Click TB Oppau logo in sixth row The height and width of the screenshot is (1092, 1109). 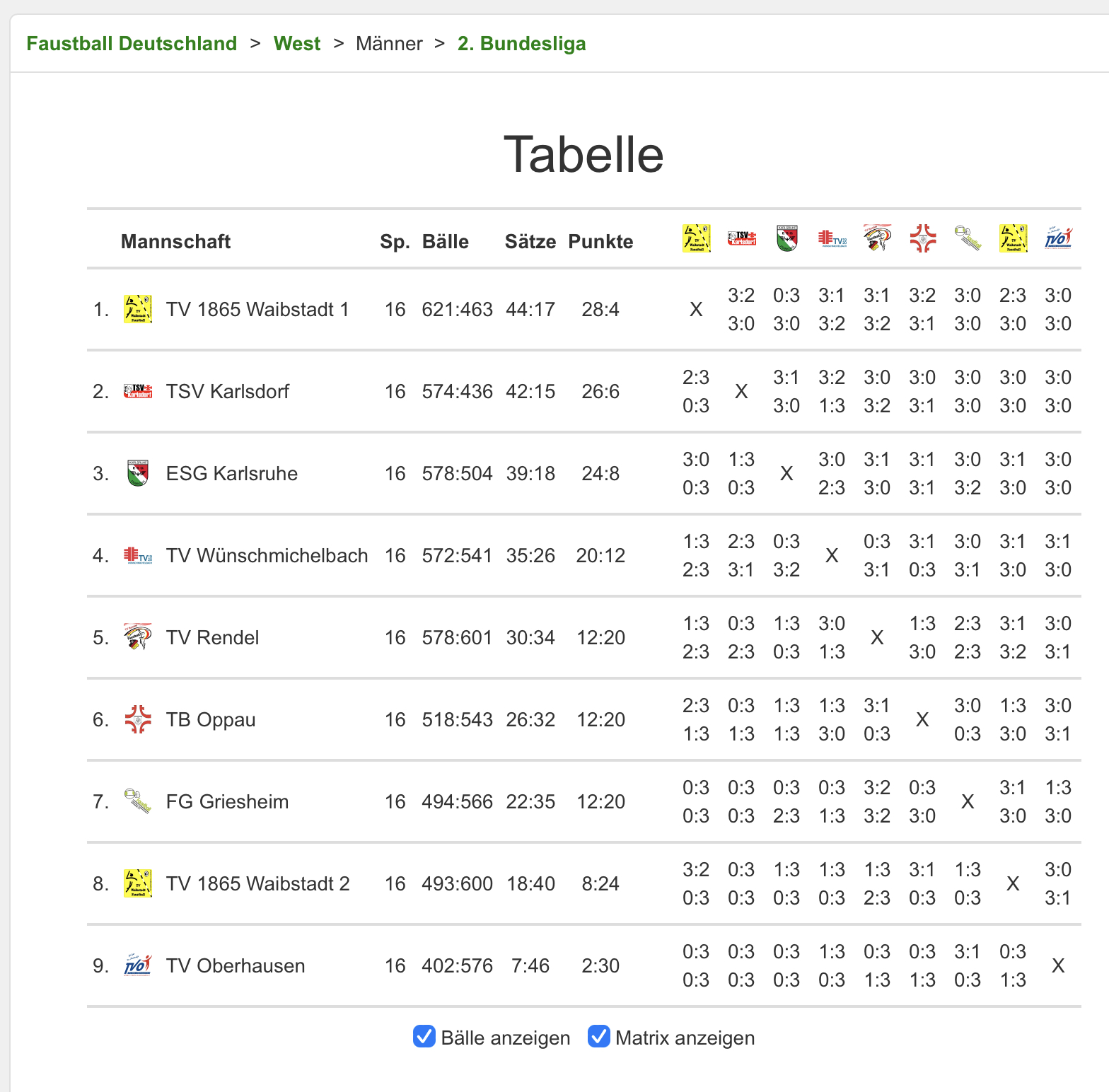(138, 719)
